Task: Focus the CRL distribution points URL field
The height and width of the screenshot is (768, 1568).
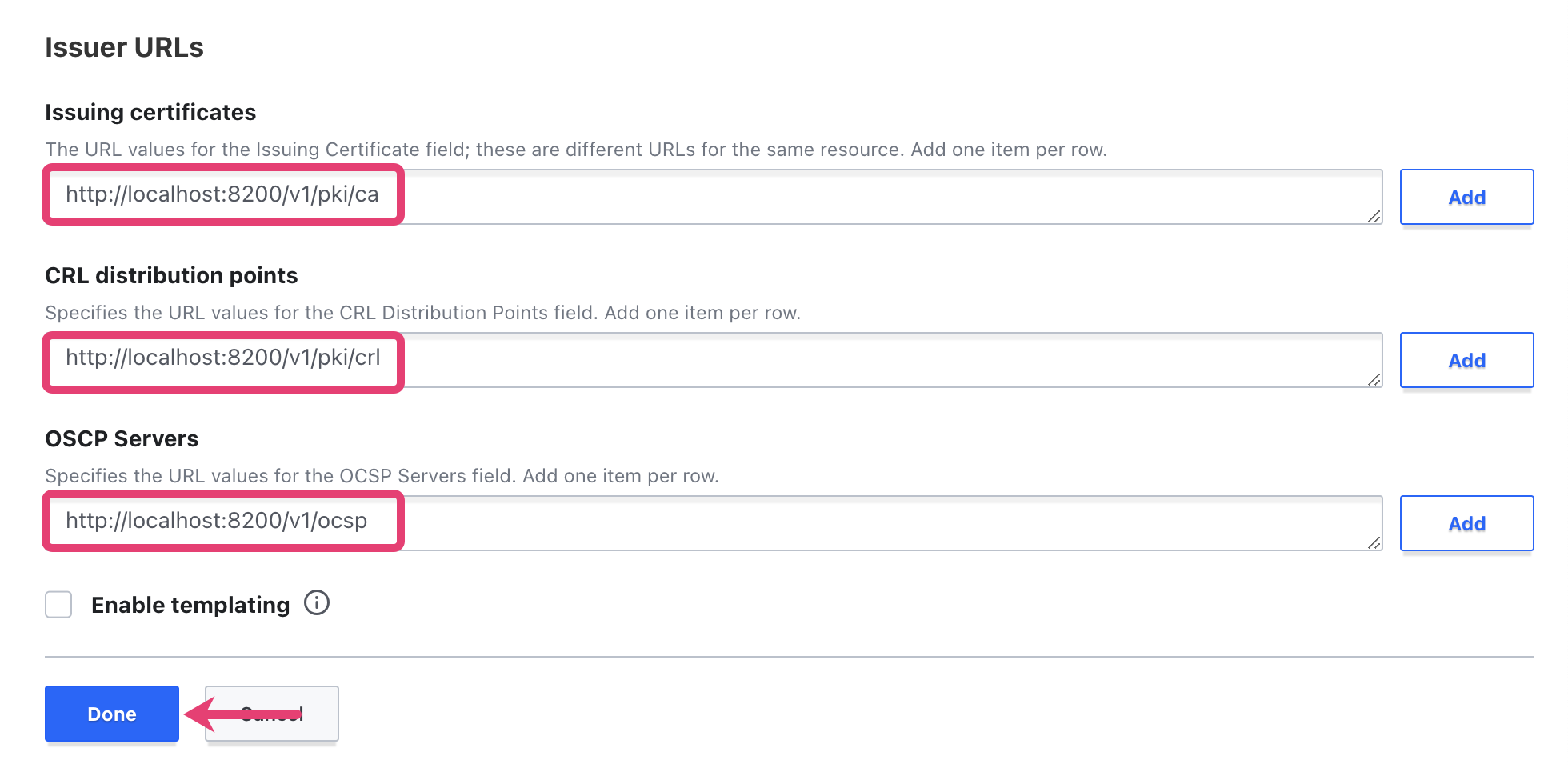Action: (714, 360)
